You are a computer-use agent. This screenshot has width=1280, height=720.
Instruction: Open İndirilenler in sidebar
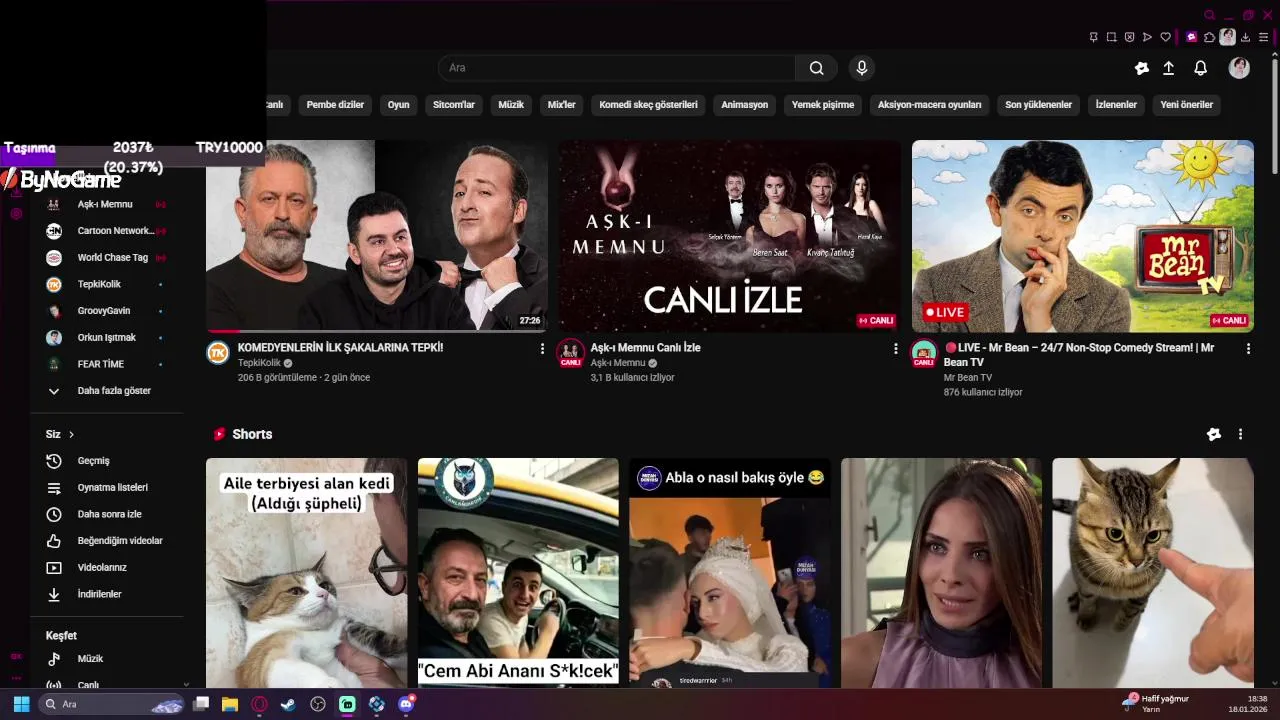click(107, 594)
